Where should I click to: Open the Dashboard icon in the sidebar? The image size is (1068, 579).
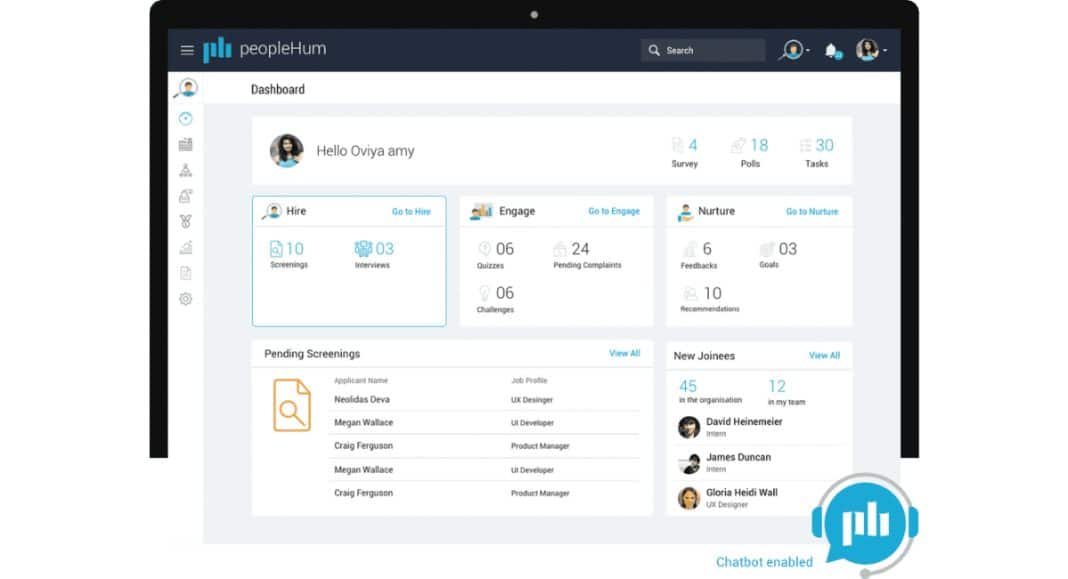tap(186, 118)
